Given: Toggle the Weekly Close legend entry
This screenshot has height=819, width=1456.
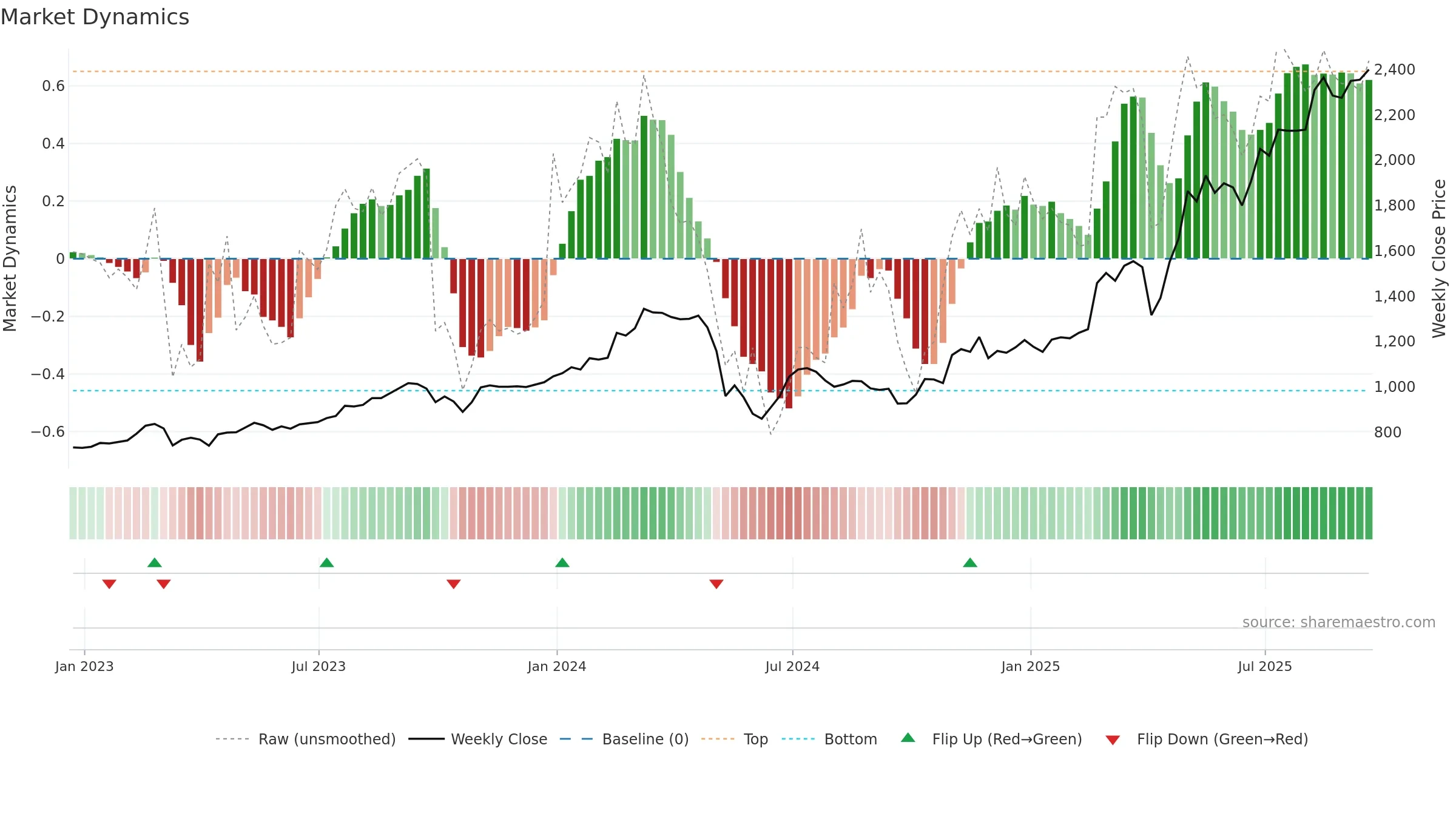Looking at the screenshot, I should coord(478,739).
